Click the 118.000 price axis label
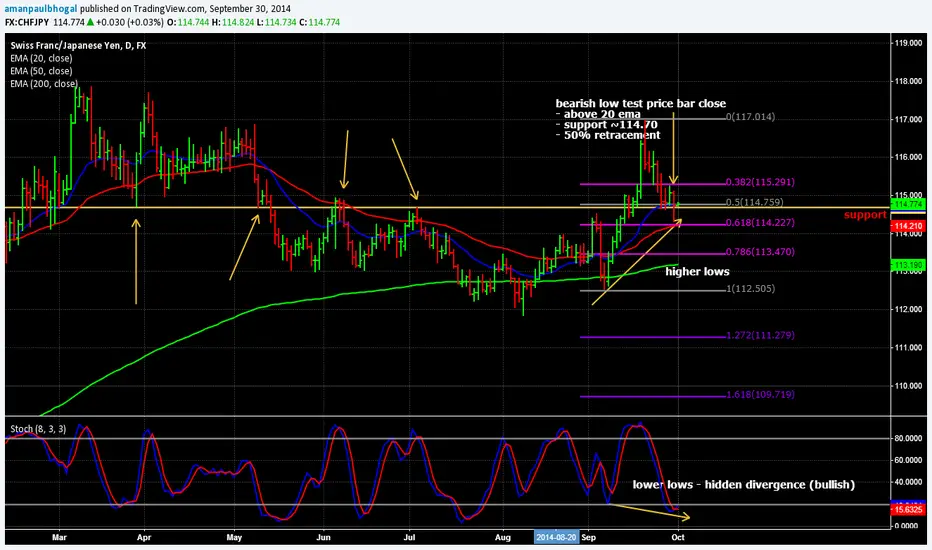The width and height of the screenshot is (932, 550). pos(909,81)
